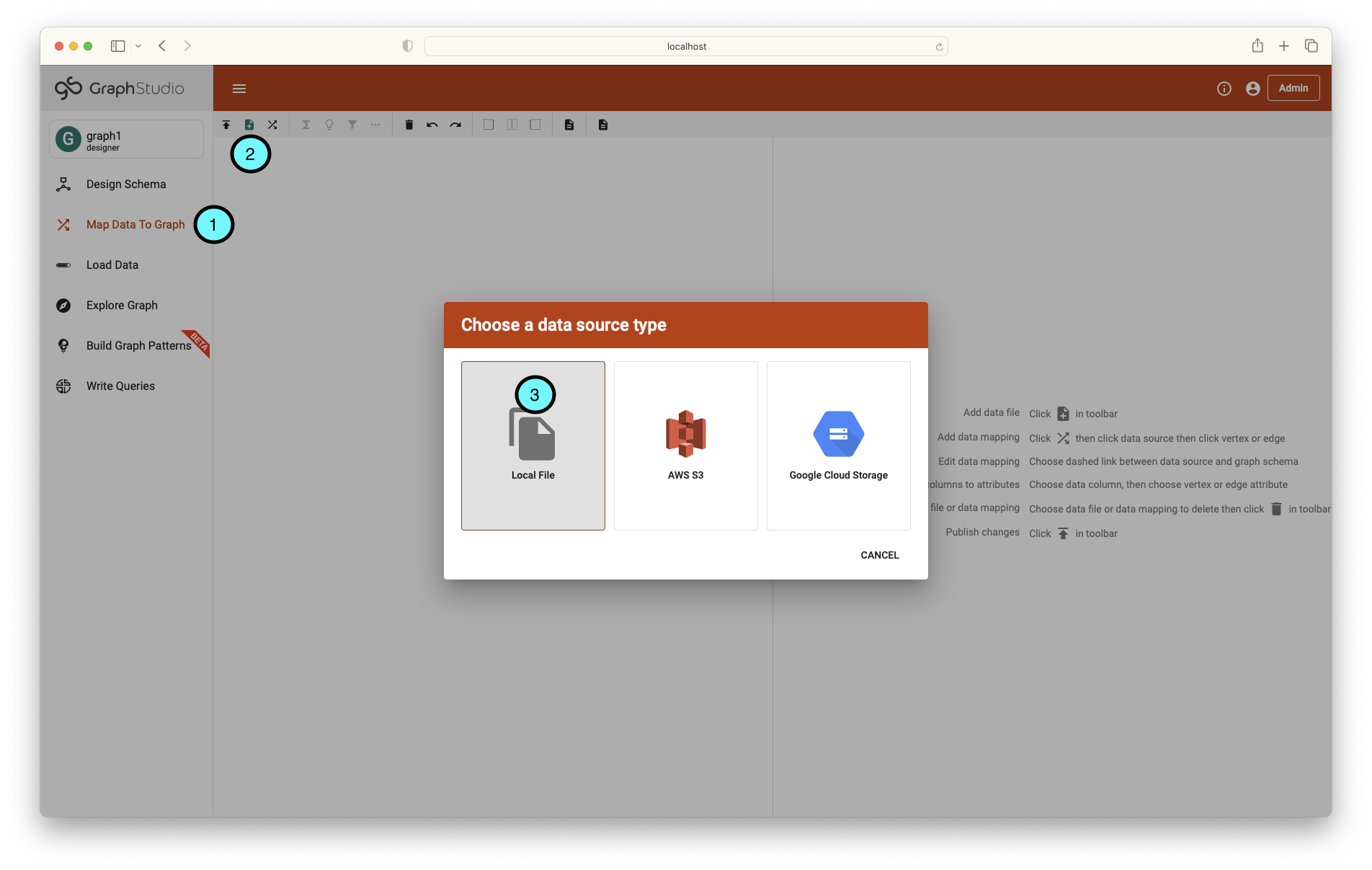Go forward using the browser forward arrow
Screen dimensions: 1372x870
[187, 46]
